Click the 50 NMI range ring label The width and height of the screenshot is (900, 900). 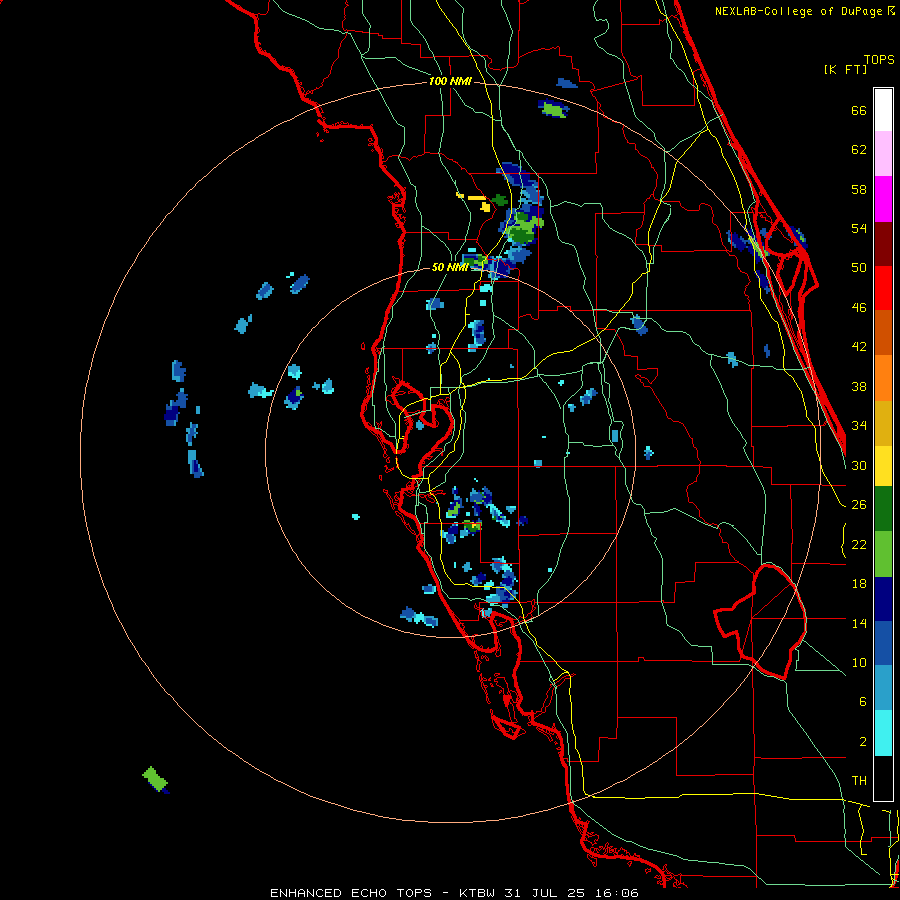click(450, 267)
